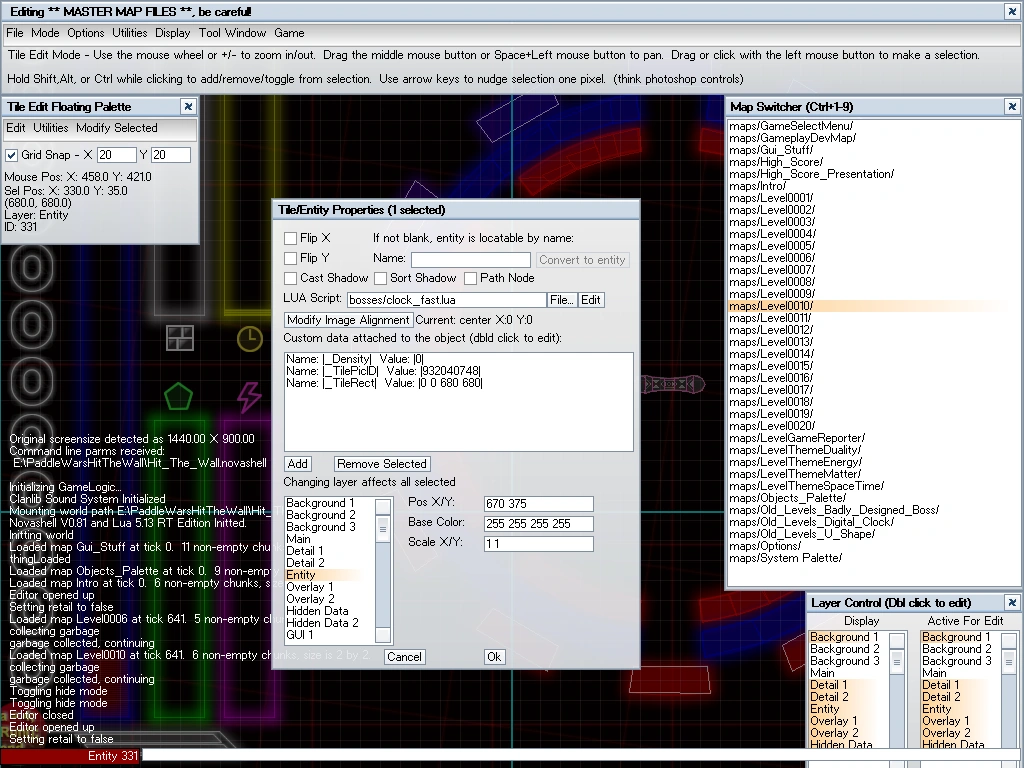
Task: Click the File... button beside LUA Script
Action: [562, 300]
